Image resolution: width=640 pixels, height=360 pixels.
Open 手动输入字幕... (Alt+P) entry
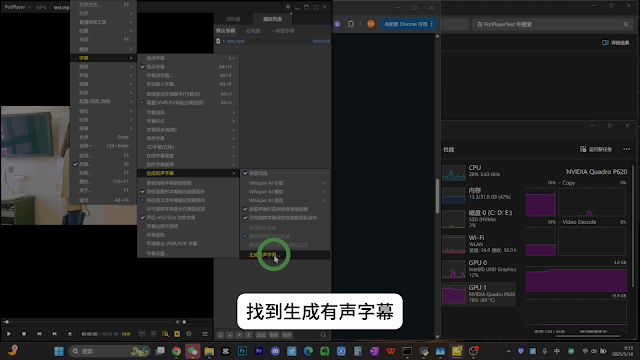(x=188, y=84)
